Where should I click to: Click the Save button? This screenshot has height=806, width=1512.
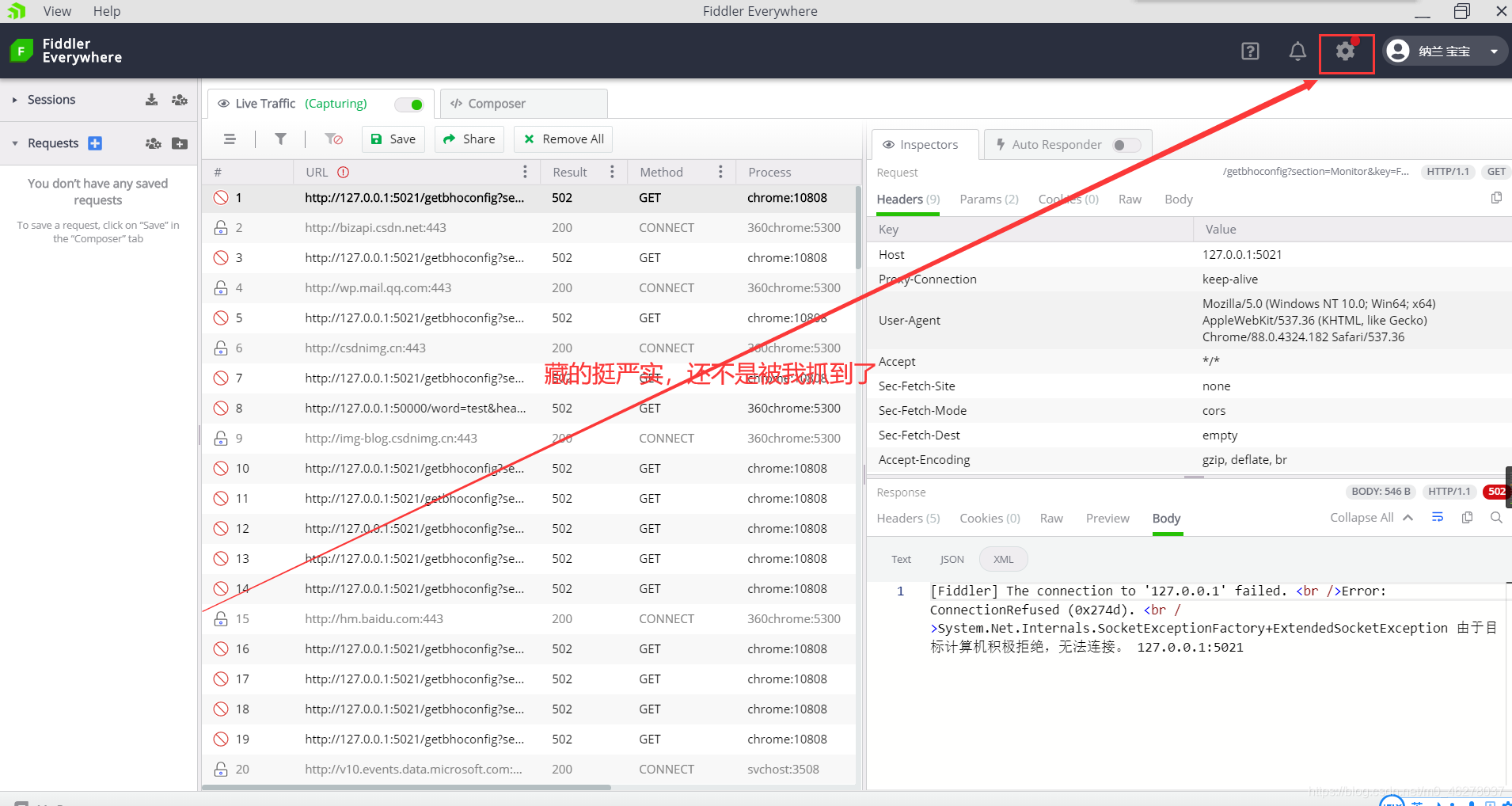coord(393,139)
